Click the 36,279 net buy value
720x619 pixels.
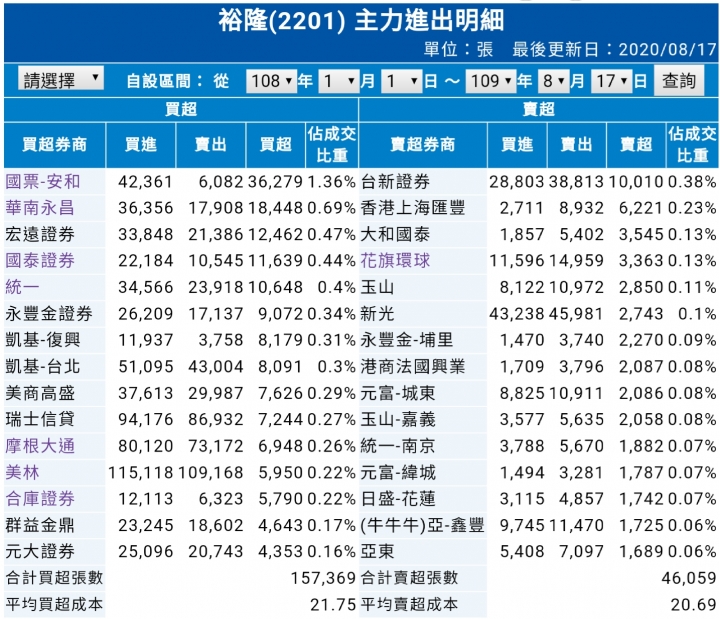point(276,182)
